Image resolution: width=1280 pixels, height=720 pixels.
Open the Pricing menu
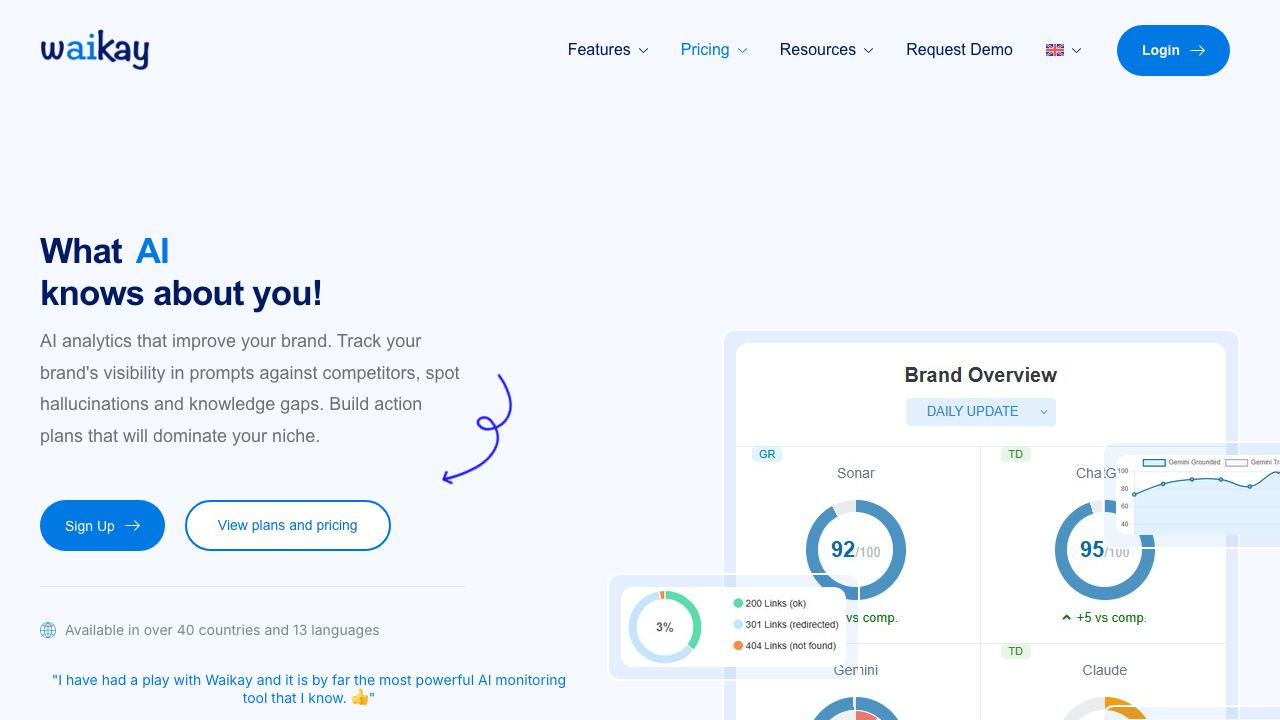(x=714, y=50)
